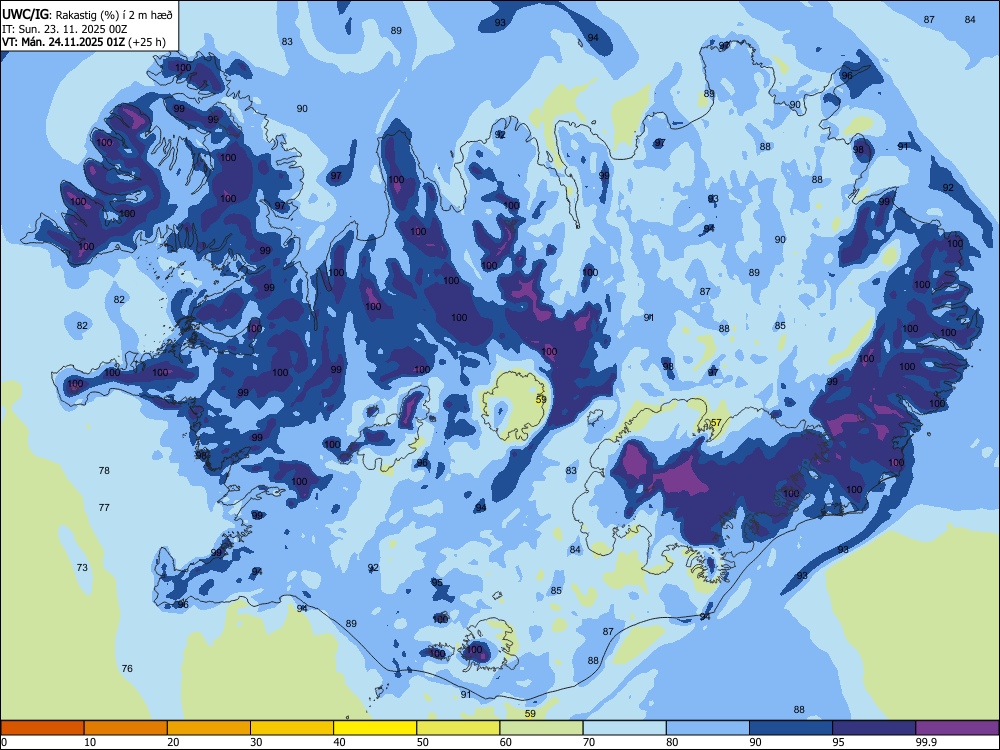Click the bright yellow 40–50 legend swatch

click(x=375, y=728)
